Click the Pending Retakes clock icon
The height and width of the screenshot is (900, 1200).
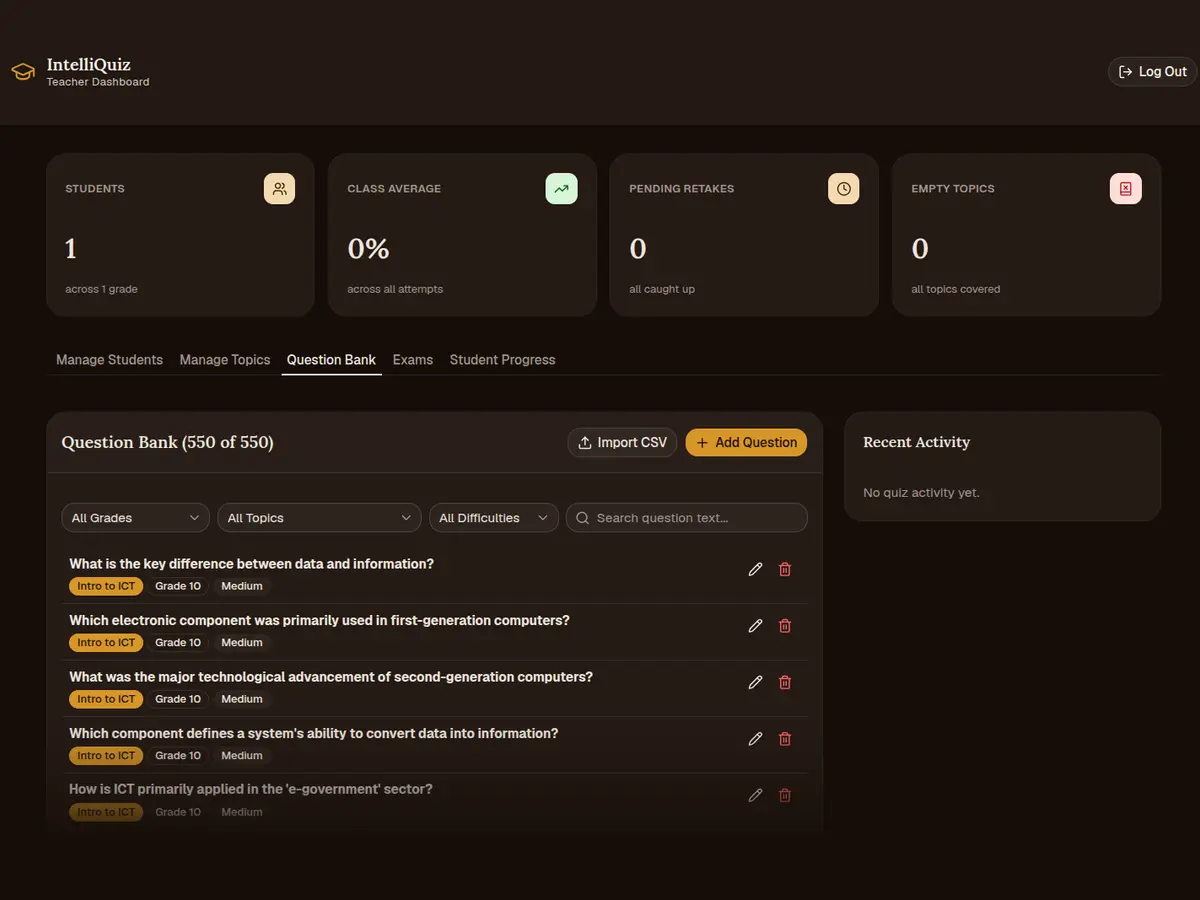pyautogui.click(x=843, y=188)
